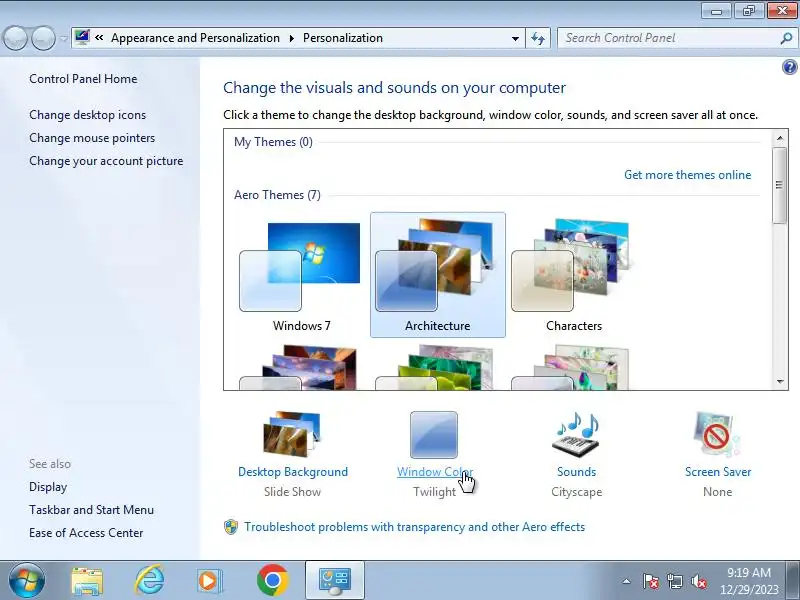Open Control Panel Home
The height and width of the screenshot is (600, 800).
(x=83, y=79)
